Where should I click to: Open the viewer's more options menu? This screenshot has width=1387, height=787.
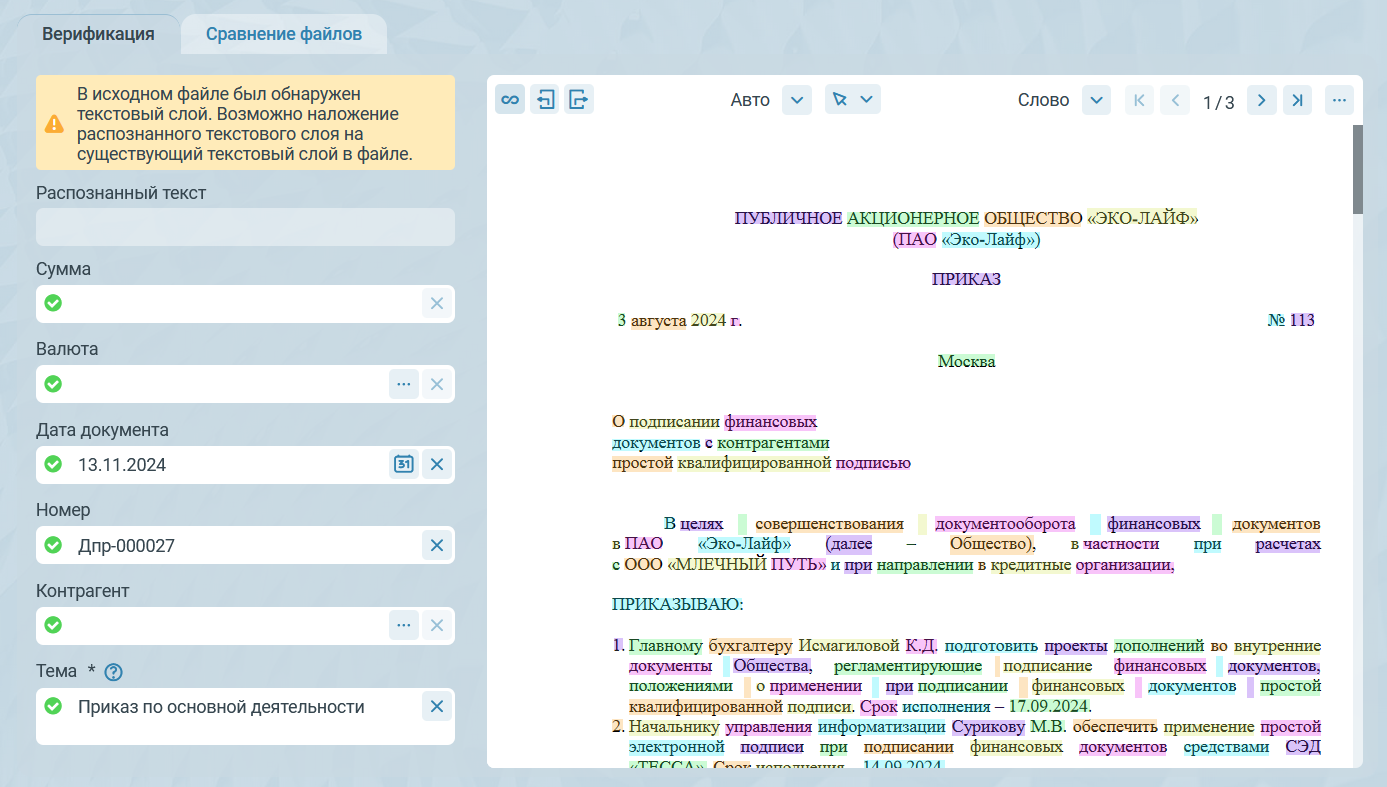tap(1340, 100)
